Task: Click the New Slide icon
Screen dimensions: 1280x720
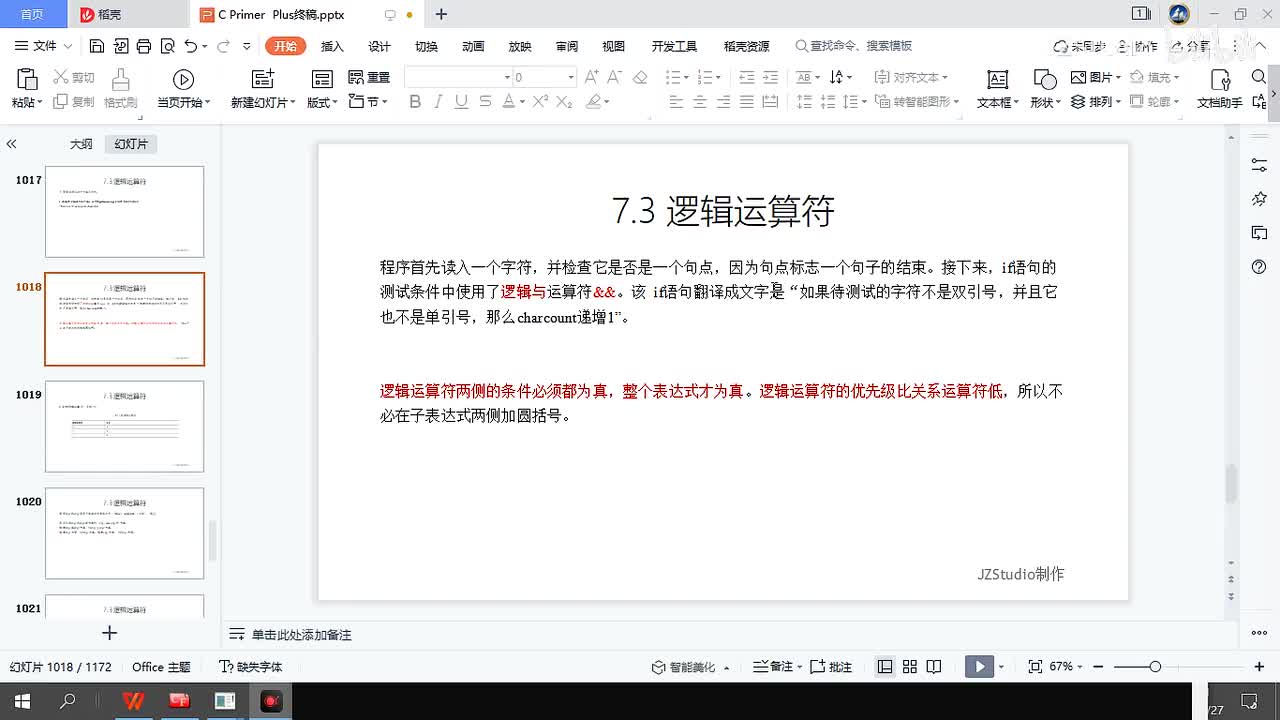Action: tap(263, 79)
